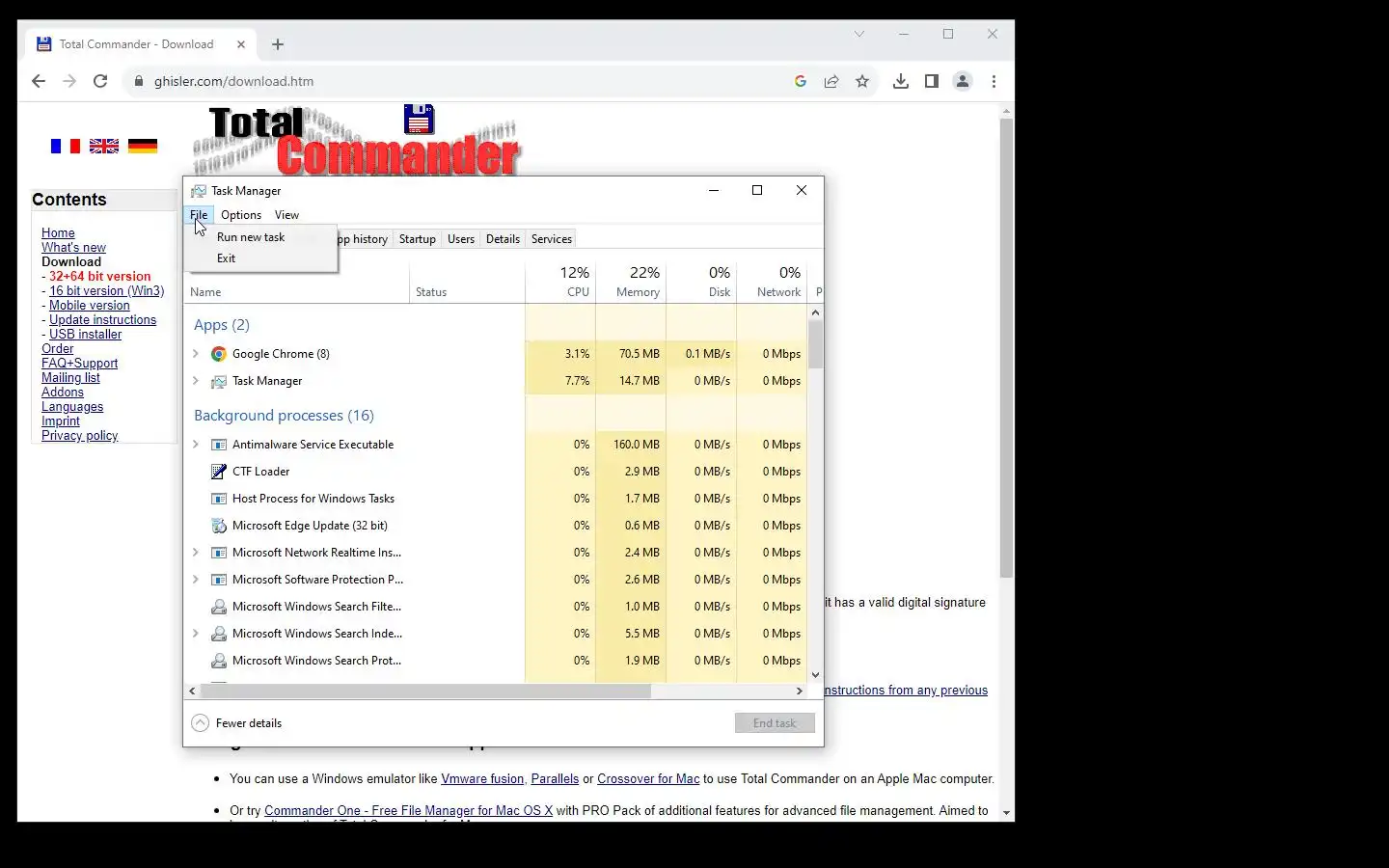This screenshot has width=1389, height=868.
Task: Open the What's new link
Action: tap(73, 247)
